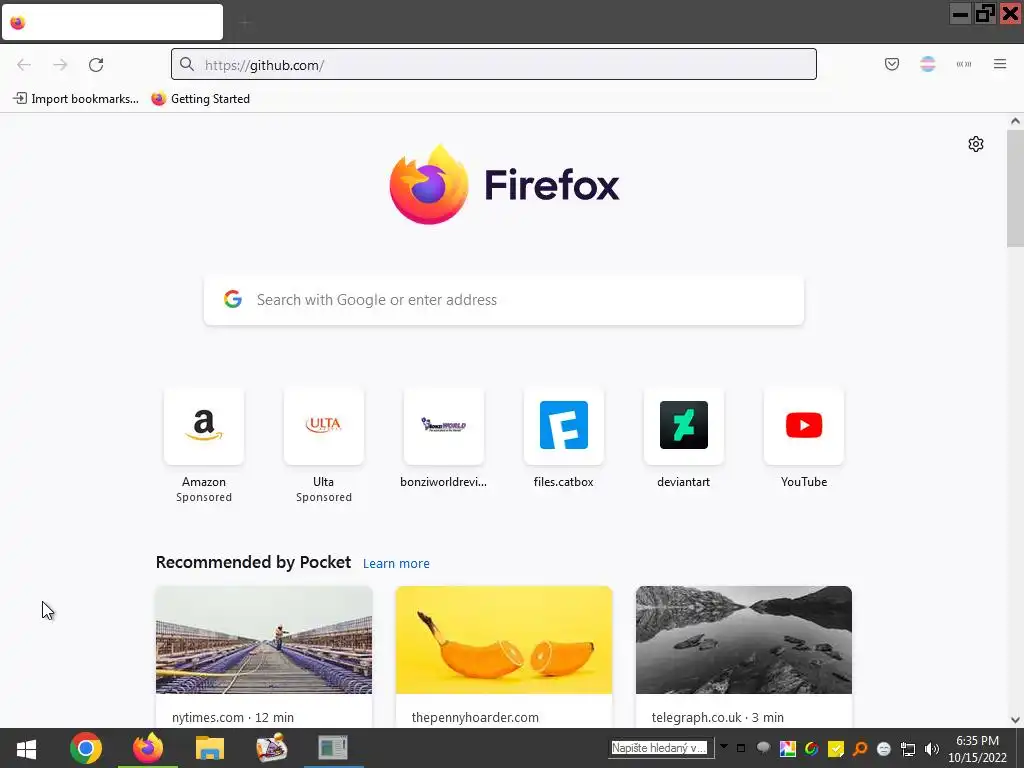This screenshot has height=768, width=1024.
Task: Click the orange magnifier tray icon
Action: [860, 748]
